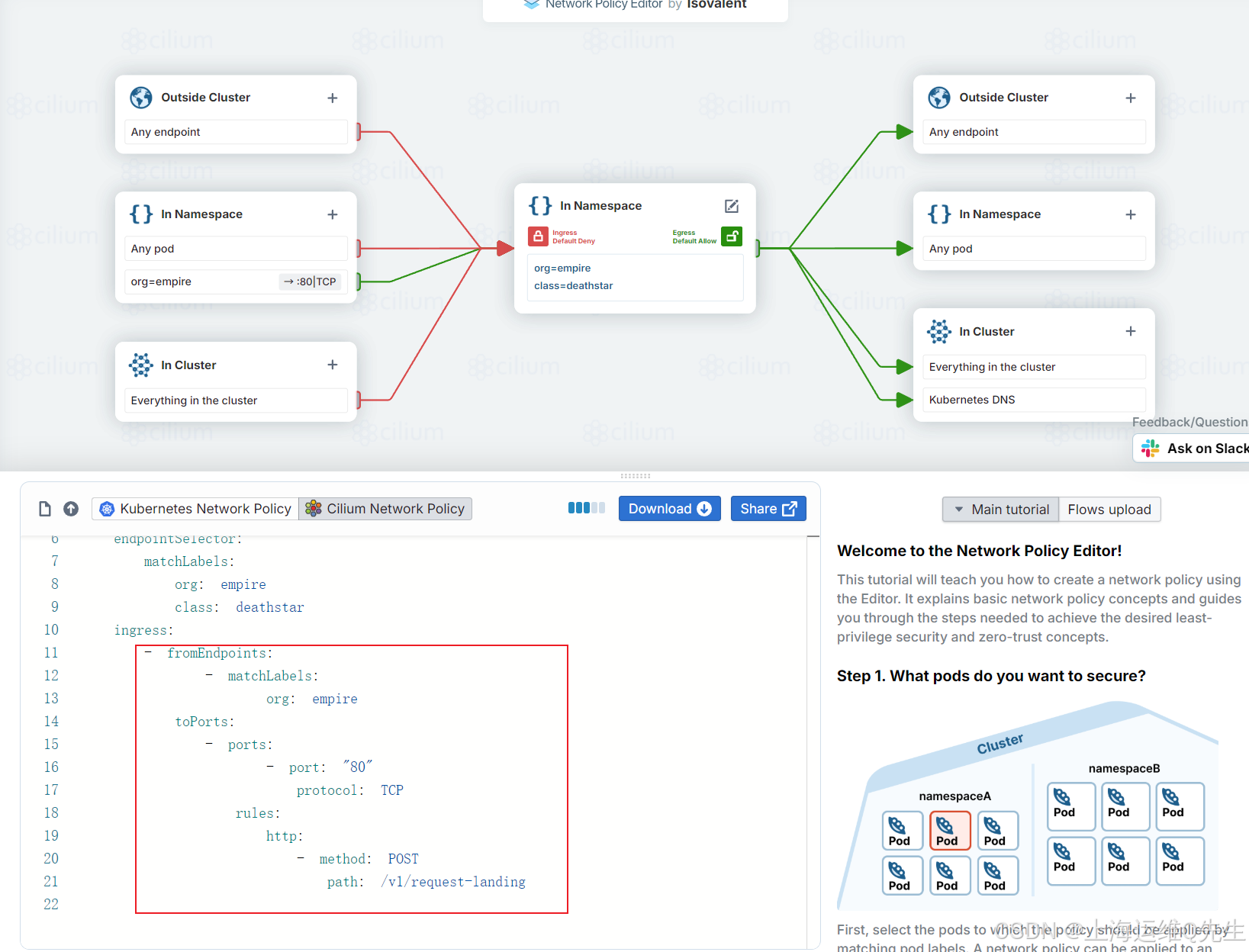Click the upload arrow icon in editor toolbar

pos(71,509)
